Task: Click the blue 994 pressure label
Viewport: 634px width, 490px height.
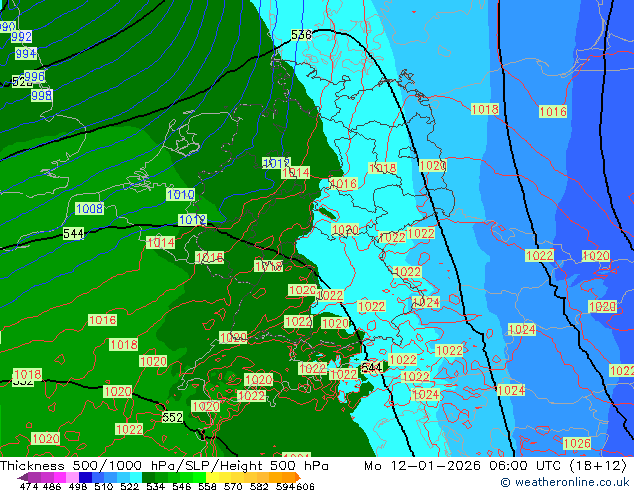Action: click(x=26, y=53)
